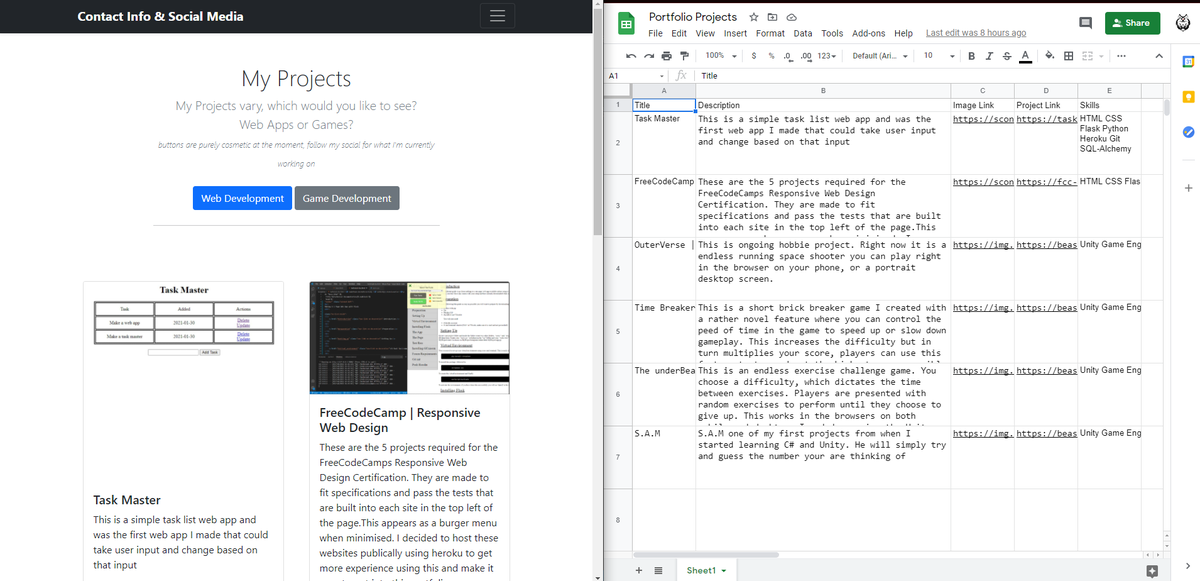Format as currency with dollar icon
This screenshot has height=581, width=1200.
(753, 55)
